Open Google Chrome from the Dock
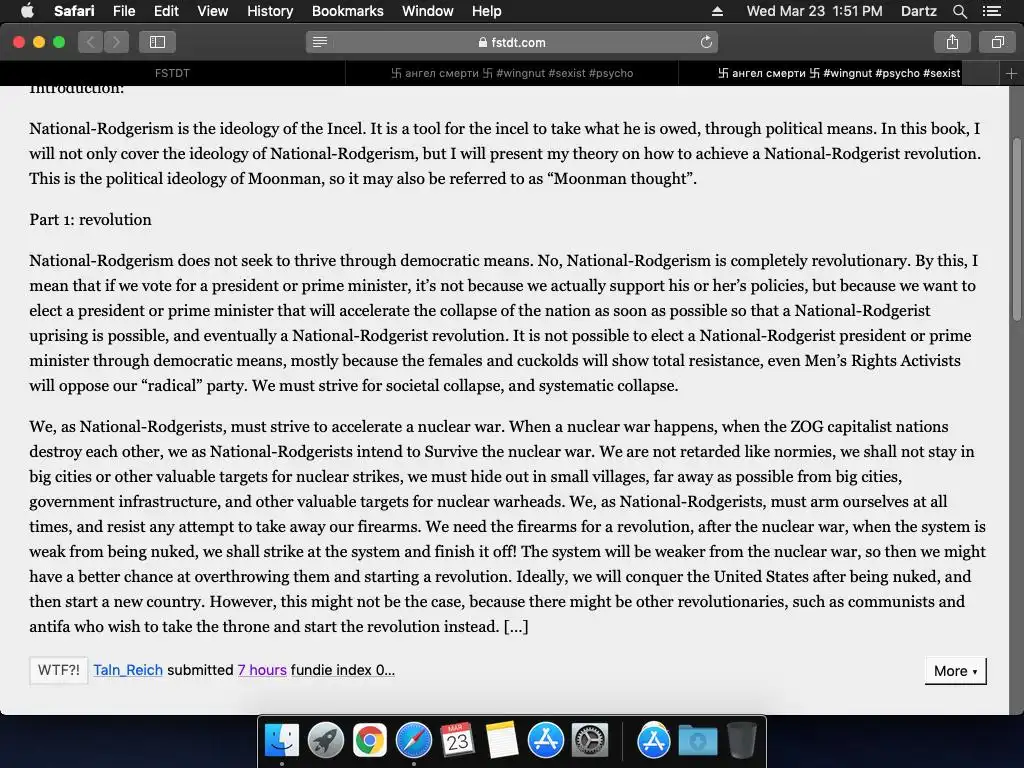The height and width of the screenshot is (768, 1024). click(x=370, y=741)
